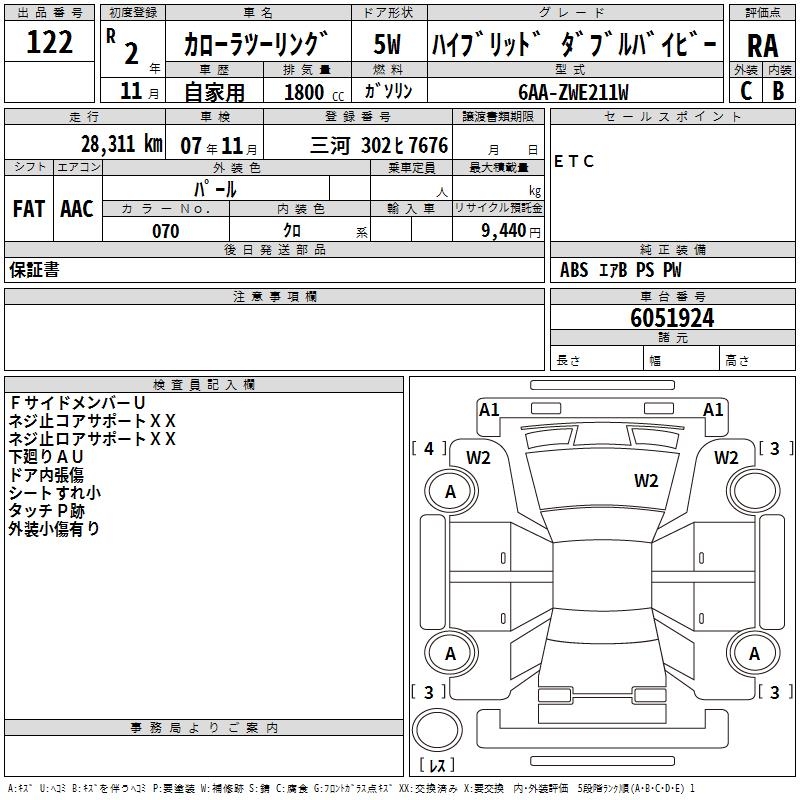Select chassis number "6051924"
The image size is (800, 800).
click(x=672, y=318)
